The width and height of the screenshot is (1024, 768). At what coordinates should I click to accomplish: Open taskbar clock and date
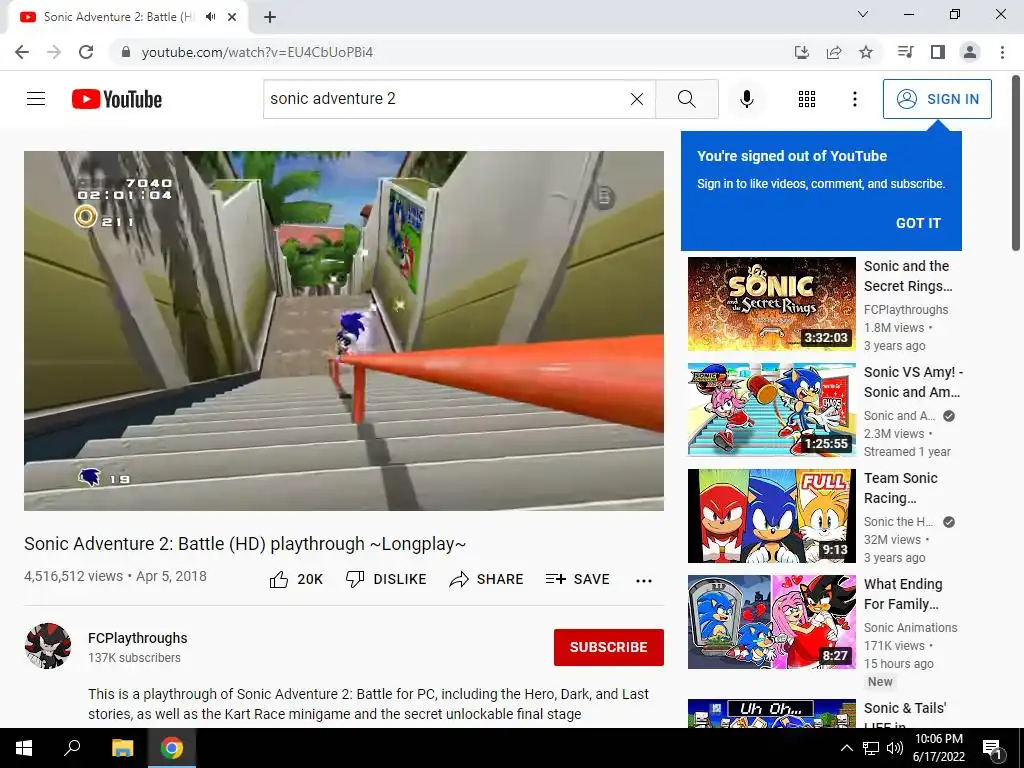pos(938,748)
